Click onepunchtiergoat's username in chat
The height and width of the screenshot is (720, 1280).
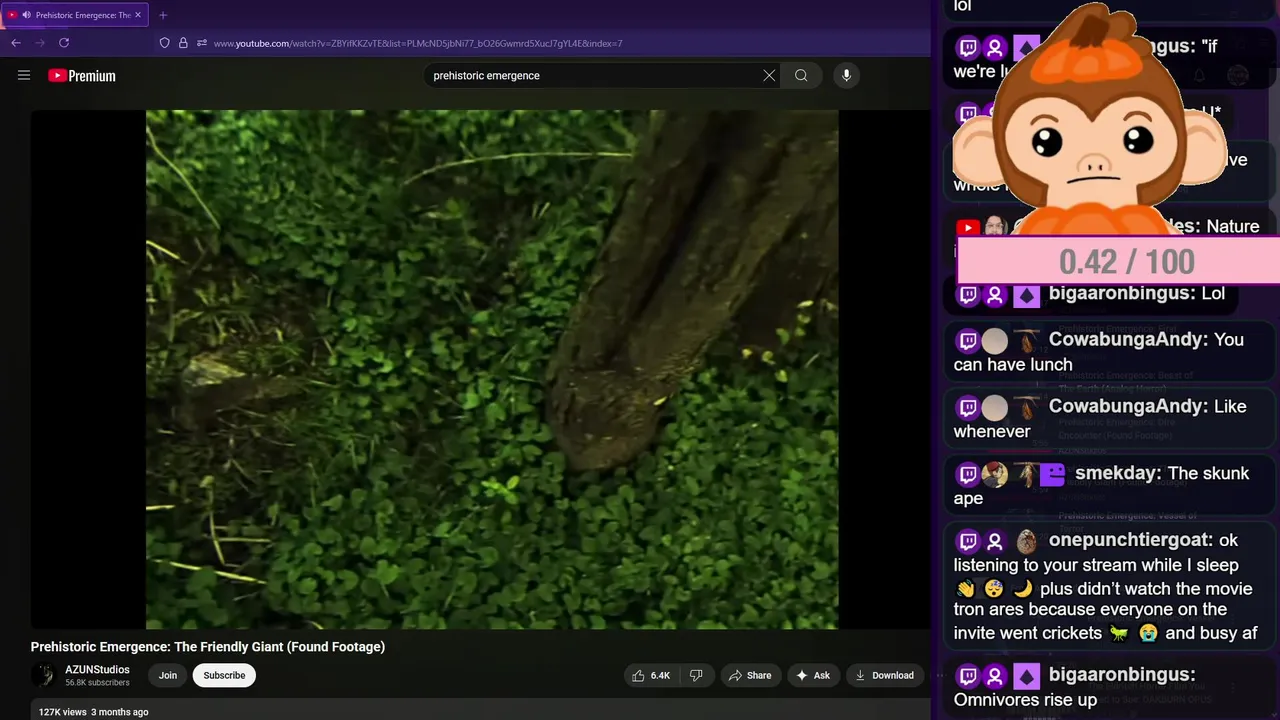coord(1130,540)
